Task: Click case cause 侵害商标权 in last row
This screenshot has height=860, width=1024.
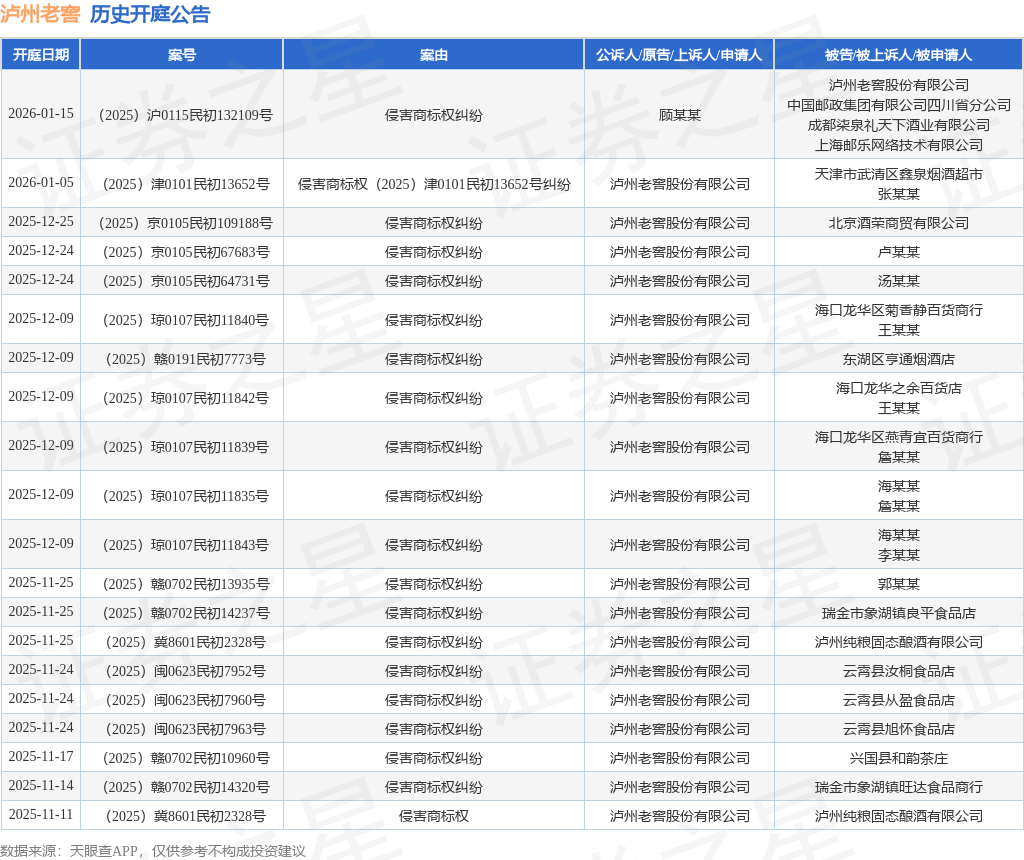Action: pos(434,816)
